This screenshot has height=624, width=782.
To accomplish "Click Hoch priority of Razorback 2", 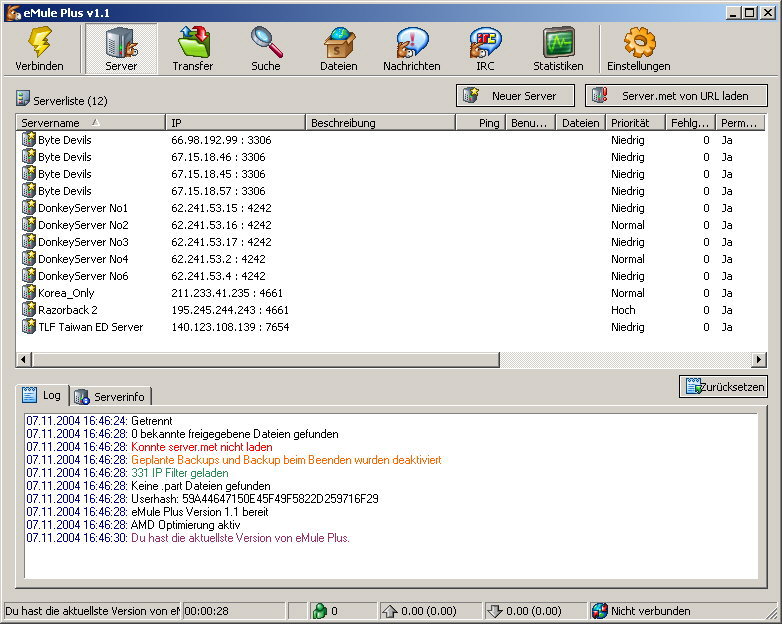I will 623,310.
